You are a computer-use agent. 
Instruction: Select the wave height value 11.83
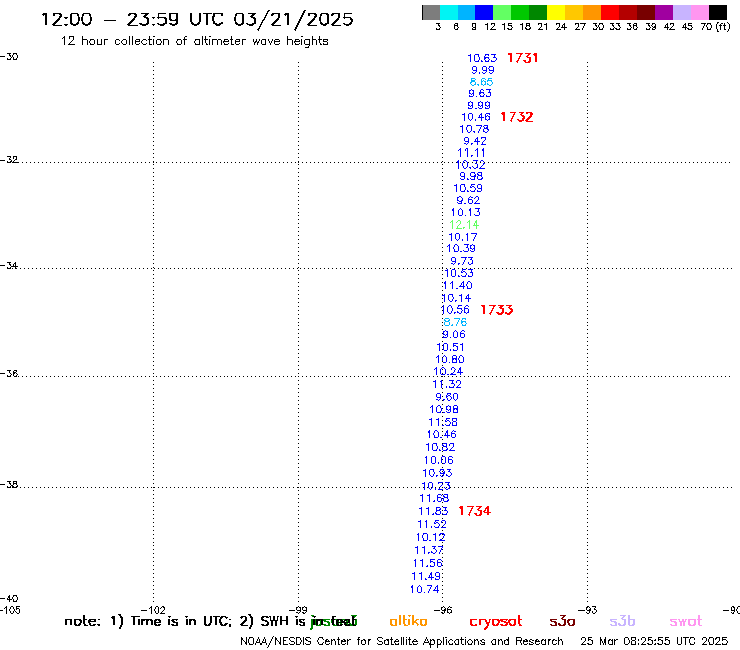click(433, 511)
